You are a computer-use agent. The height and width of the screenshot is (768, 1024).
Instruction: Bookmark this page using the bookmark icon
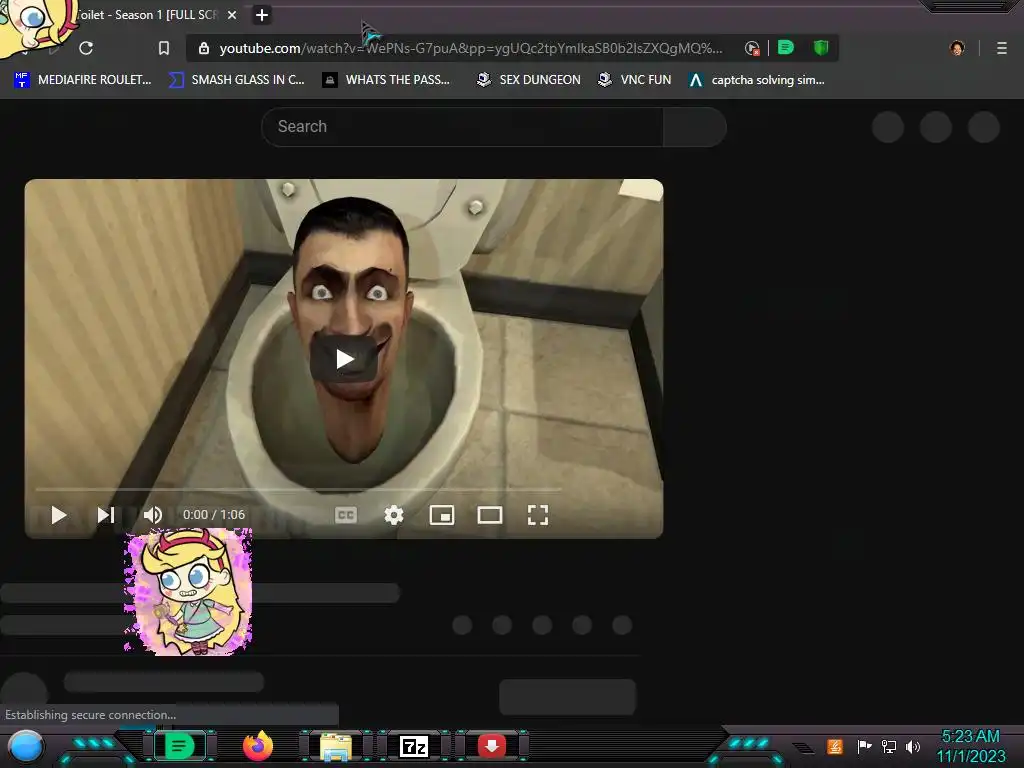click(164, 48)
